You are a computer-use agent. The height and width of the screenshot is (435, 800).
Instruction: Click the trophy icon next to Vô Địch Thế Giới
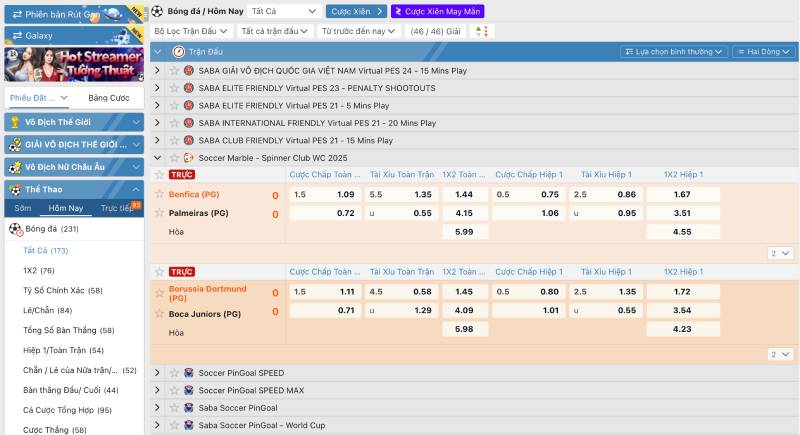click(15, 122)
